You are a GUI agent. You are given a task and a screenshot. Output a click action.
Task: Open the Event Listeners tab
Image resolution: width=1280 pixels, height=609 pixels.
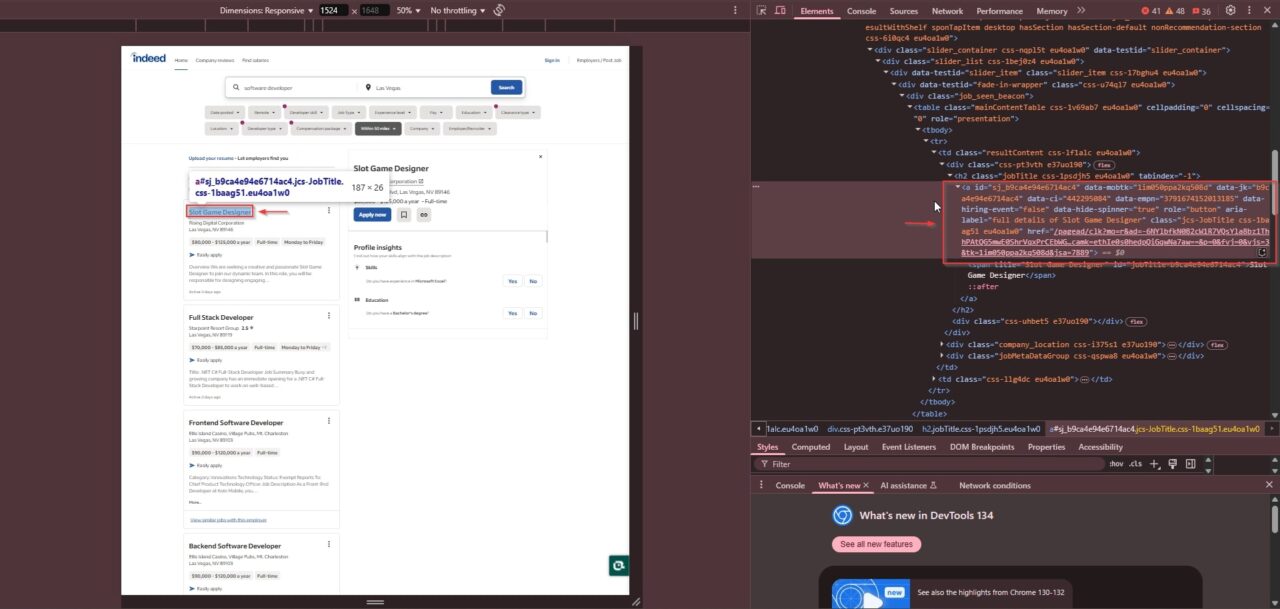pyautogui.click(x=908, y=447)
